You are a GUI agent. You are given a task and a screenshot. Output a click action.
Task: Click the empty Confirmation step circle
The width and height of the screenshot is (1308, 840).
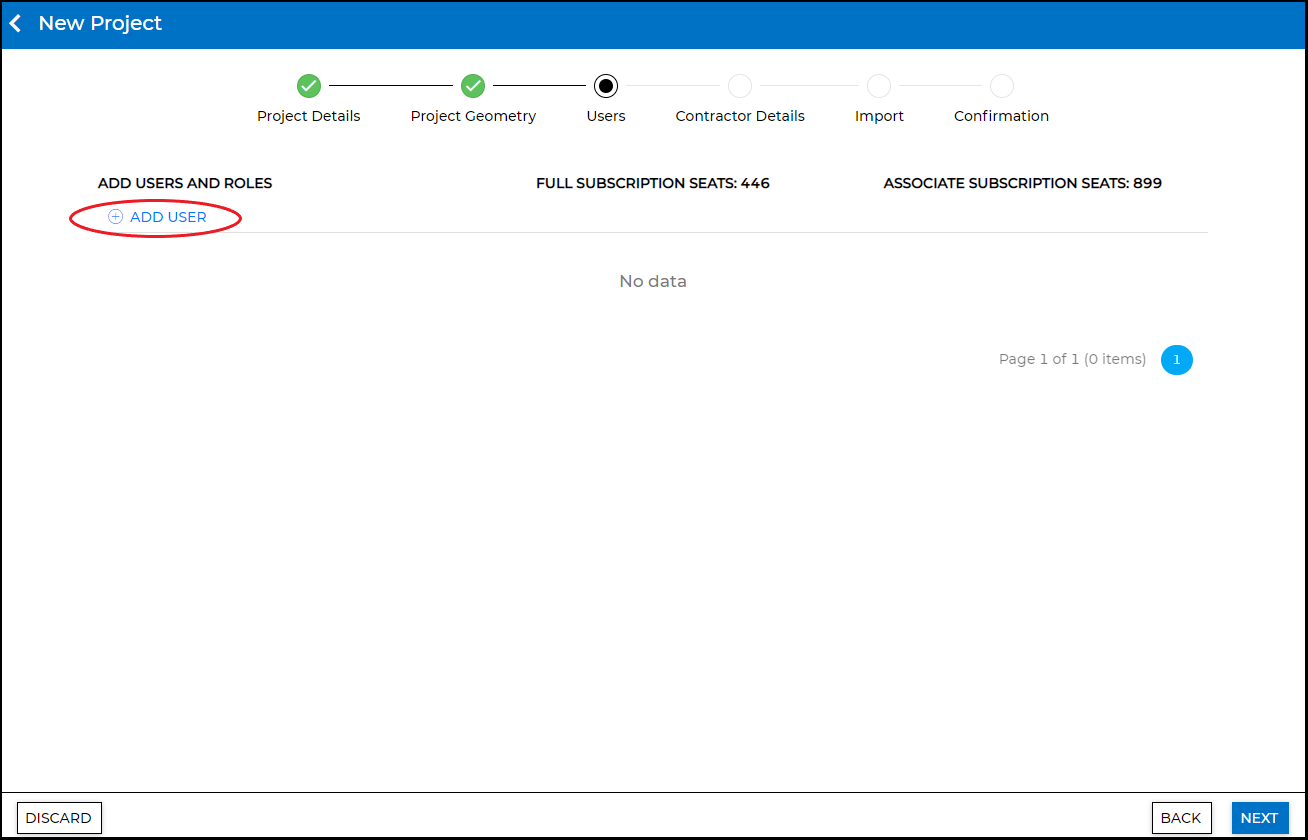tap(1001, 86)
